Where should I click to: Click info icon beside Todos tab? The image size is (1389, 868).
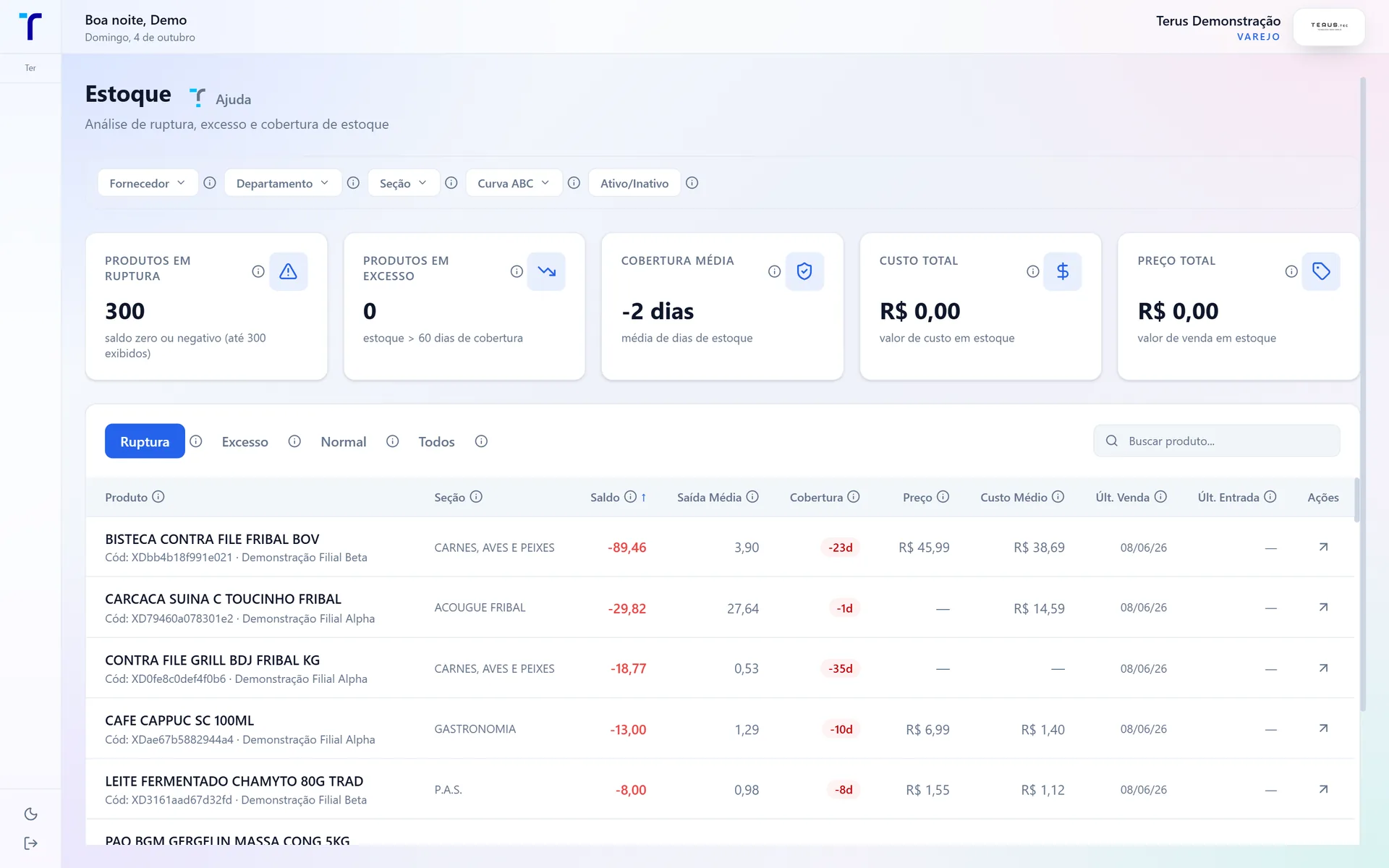click(x=481, y=441)
